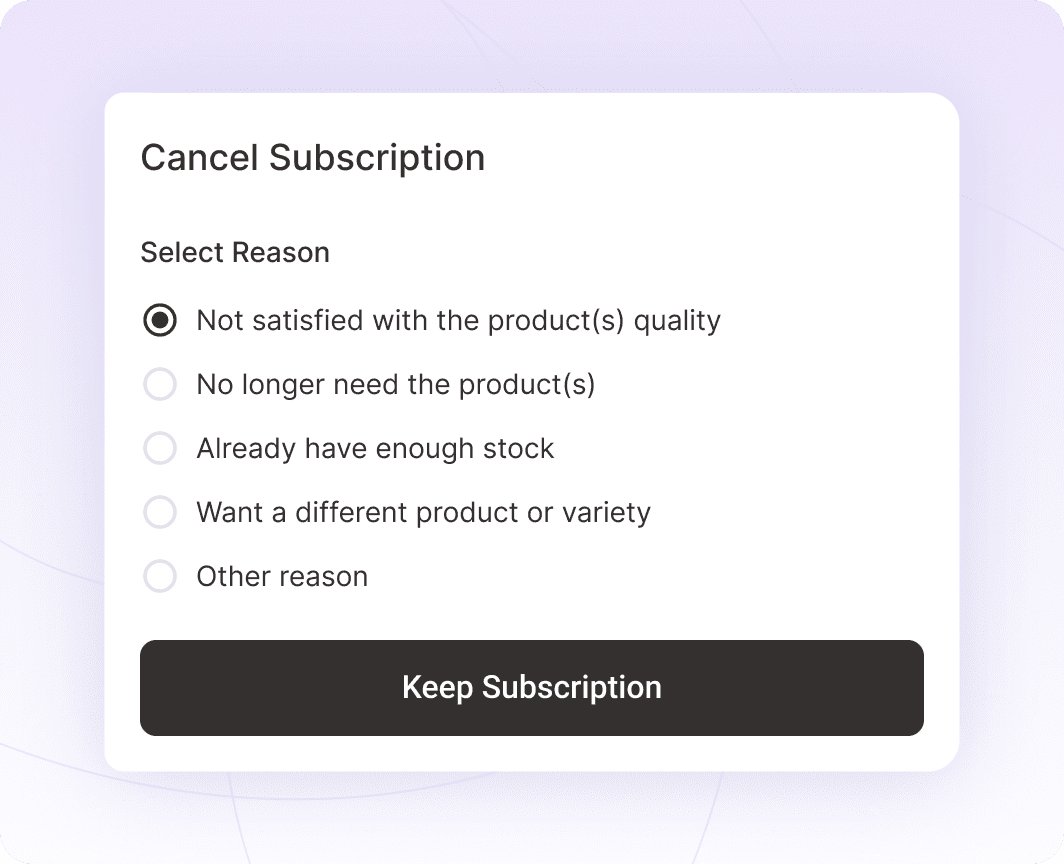Choose 'No longer need the product(s)' option
This screenshot has width=1064, height=864.
[x=160, y=384]
